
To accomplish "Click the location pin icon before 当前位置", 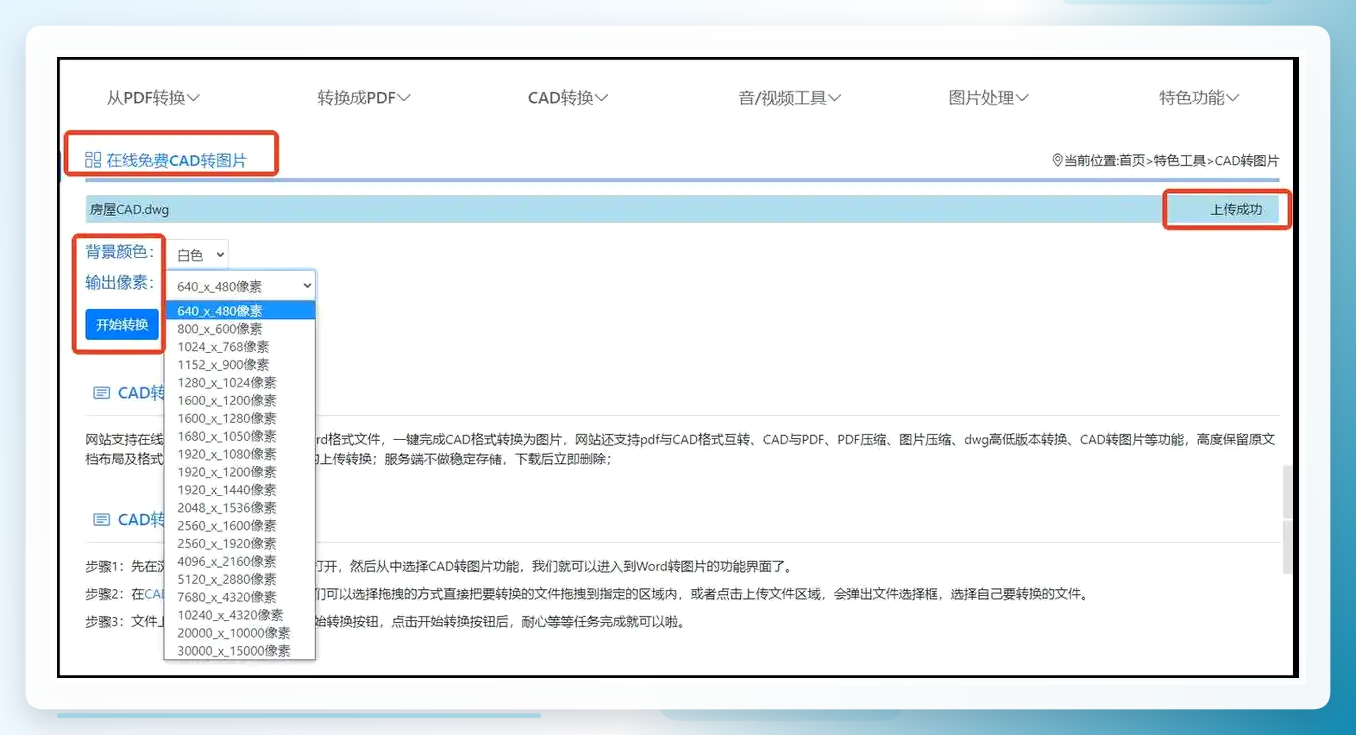I will click(1057, 160).
